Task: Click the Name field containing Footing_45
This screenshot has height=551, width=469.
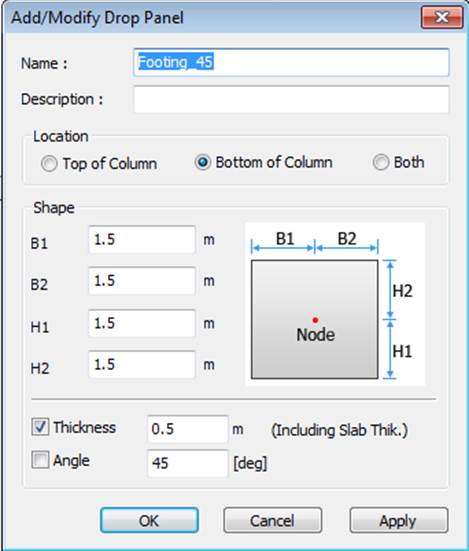Action: (291, 63)
